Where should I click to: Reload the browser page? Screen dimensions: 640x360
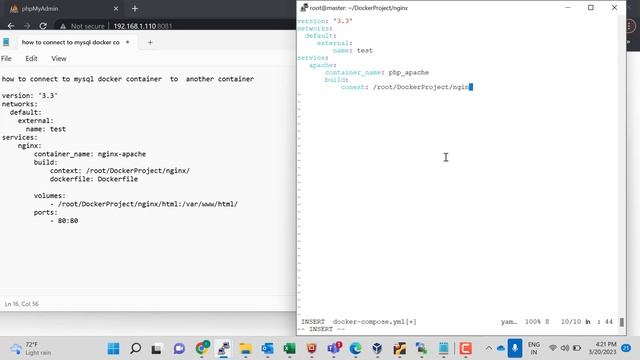[43, 26]
